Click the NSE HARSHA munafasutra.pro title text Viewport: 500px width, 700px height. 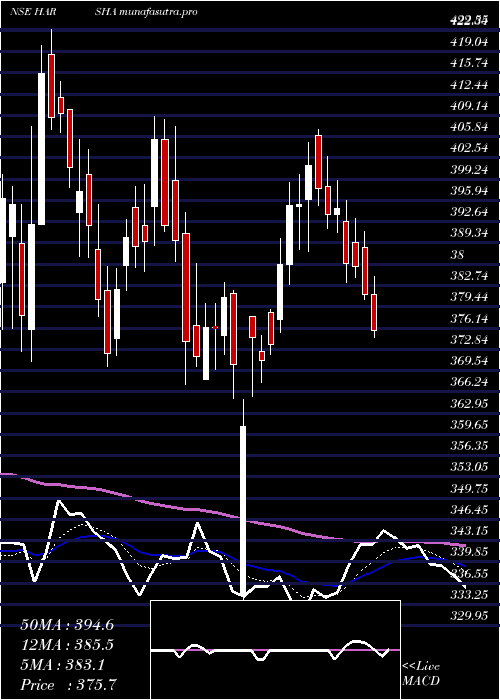coord(103,12)
